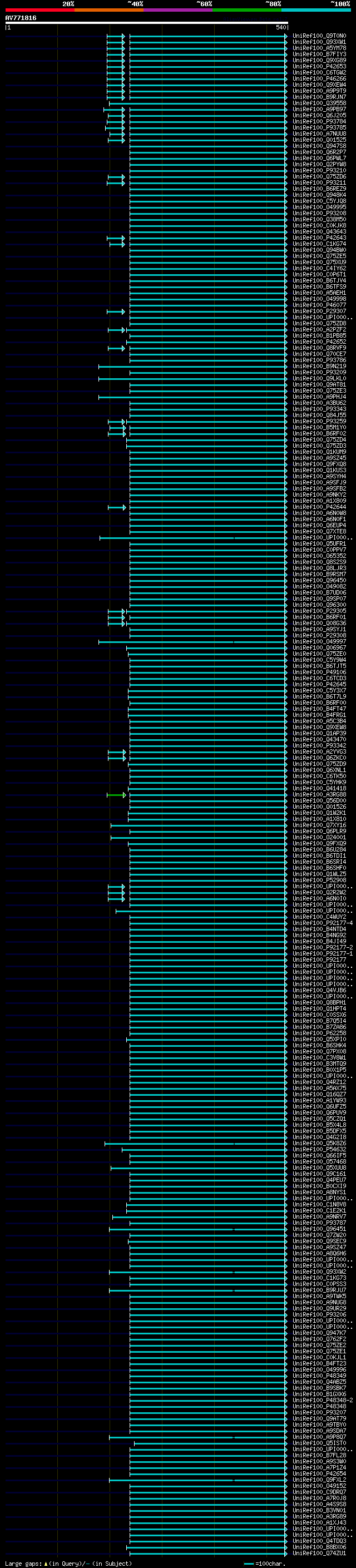Select the UniRef100_A1XJ43 label
The image size is (356, 1568).
(x=319, y=1522)
